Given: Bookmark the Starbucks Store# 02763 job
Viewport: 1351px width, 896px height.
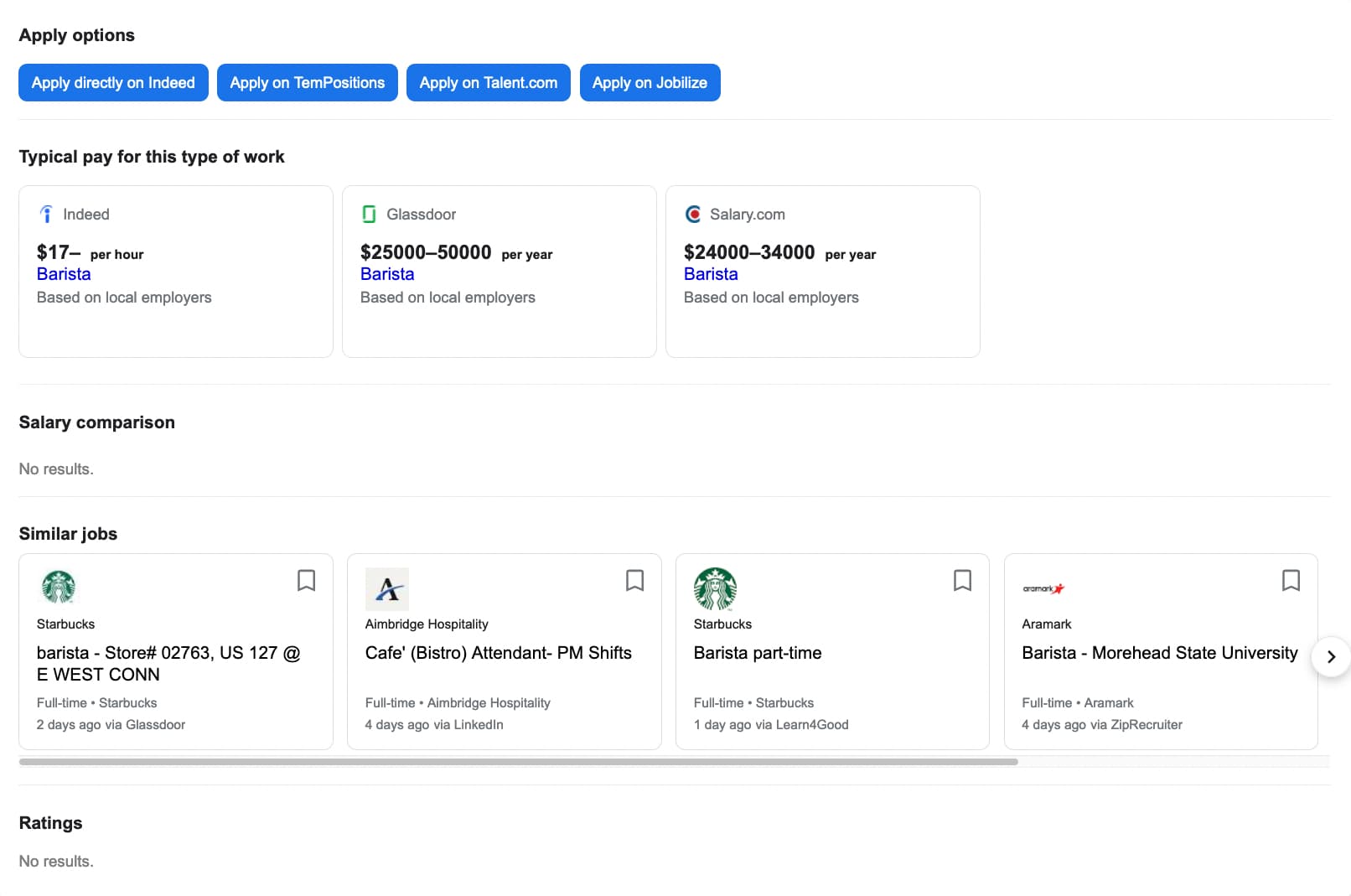Looking at the screenshot, I should (x=307, y=581).
